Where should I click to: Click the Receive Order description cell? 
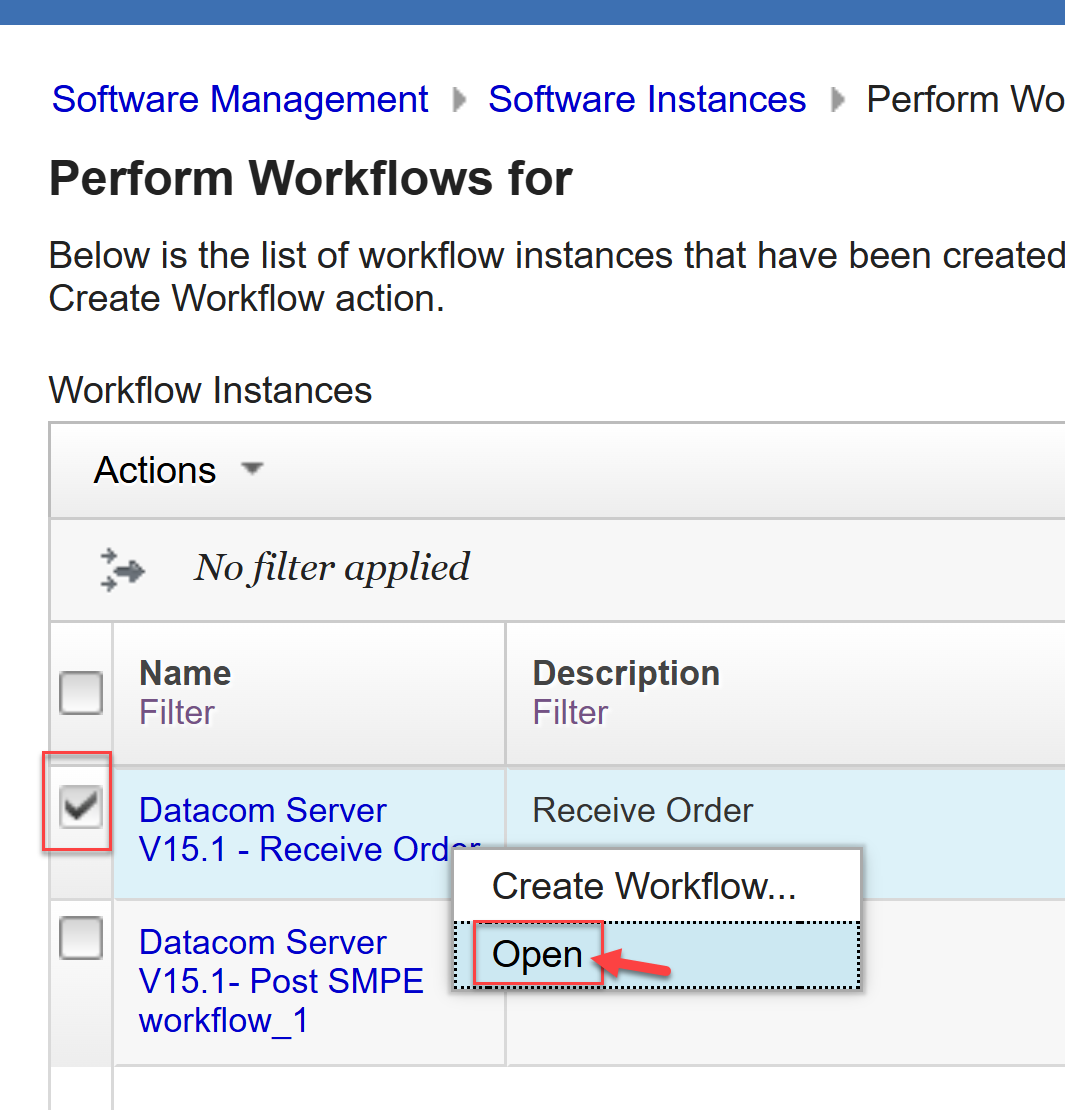(x=643, y=810)
